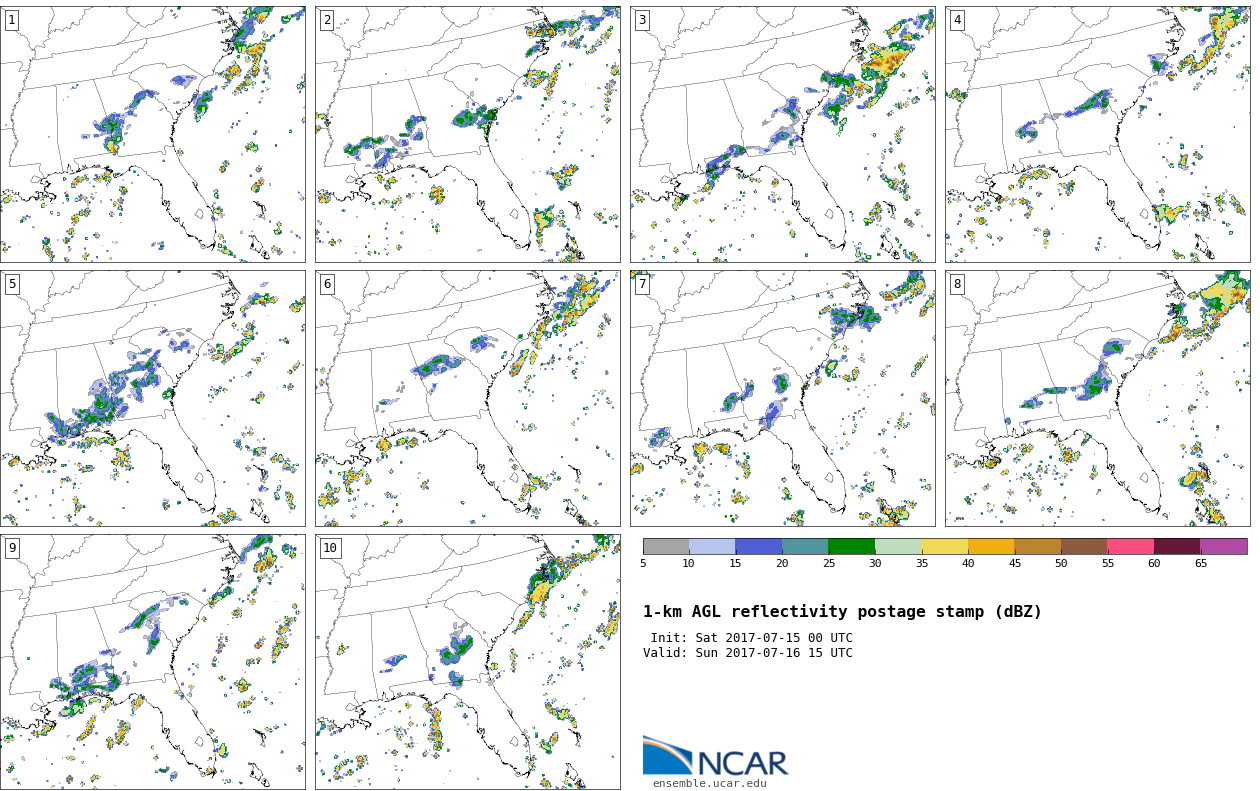Image resolution: width=1260 pixels, height=791 pixels.
Task: Click the teal 20-25 dBZ swatch
Action: (805, 546)
